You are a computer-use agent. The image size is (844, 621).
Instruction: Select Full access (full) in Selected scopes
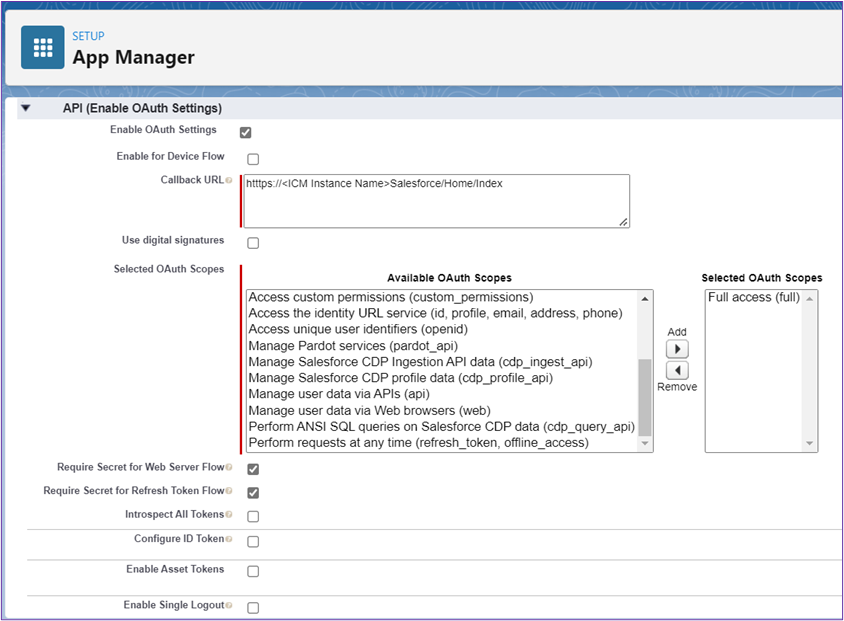tap(753, 298)
